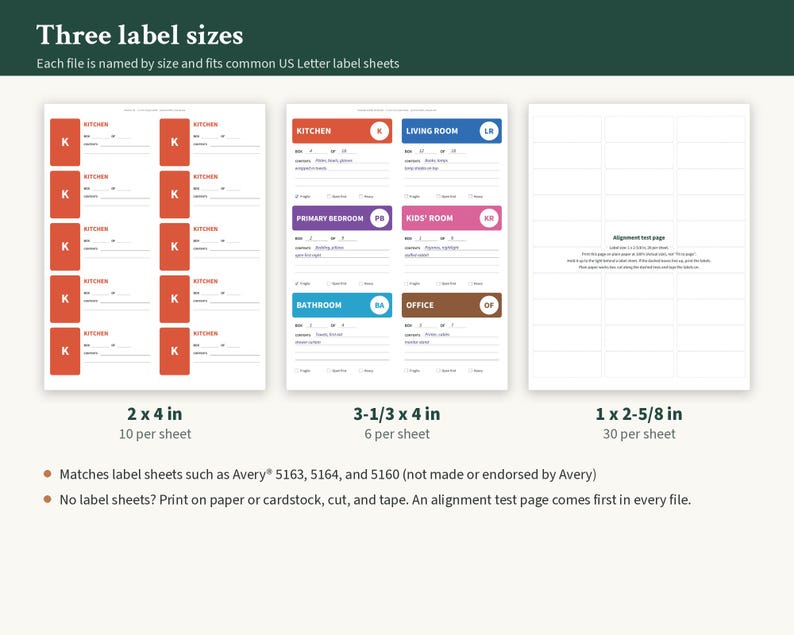Check Open first on the Bathroom label
The image size is (794, 635).
[329, 371]
